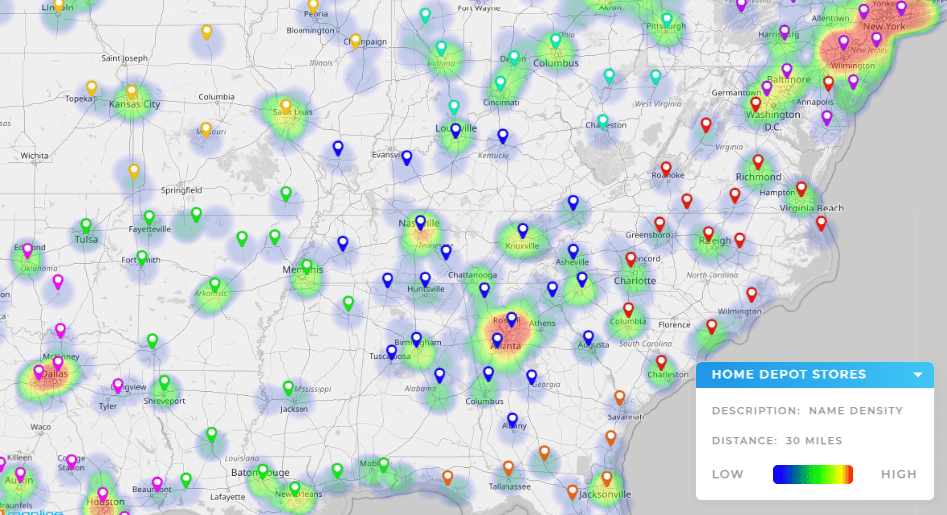Collapse the Home Depot Stores legend arrow
The height and width of the screenshot is (515, 947).
pyautogui.click(x=917, y=376)
